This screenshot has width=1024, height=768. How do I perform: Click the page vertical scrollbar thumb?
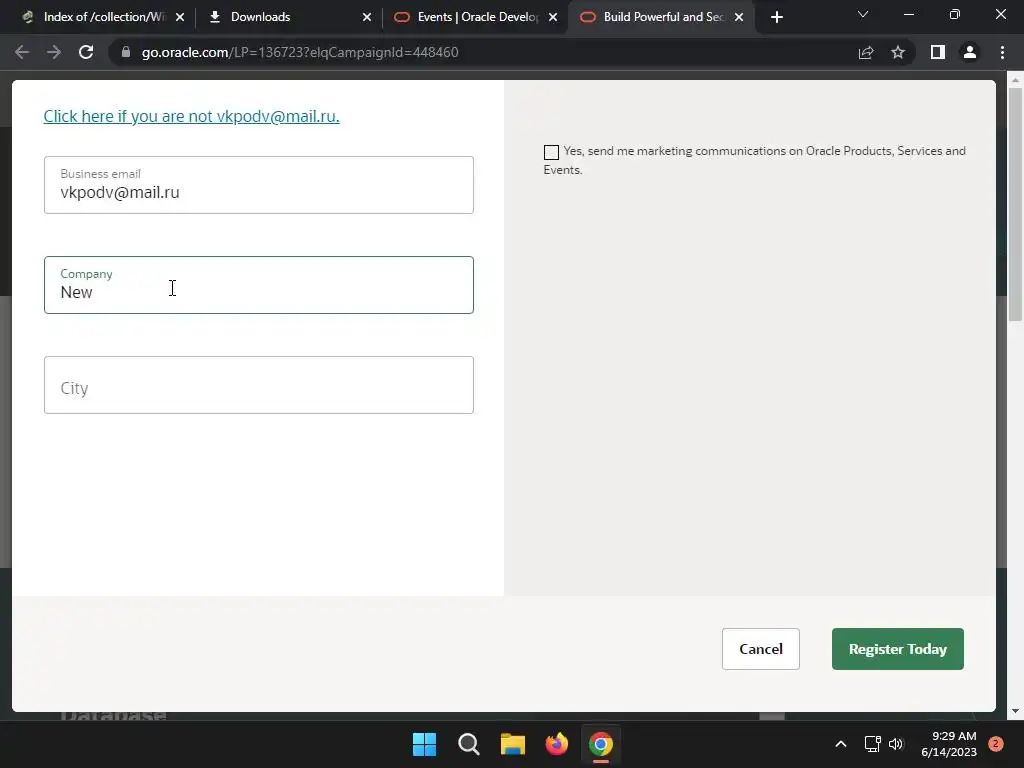[1015, 204]
